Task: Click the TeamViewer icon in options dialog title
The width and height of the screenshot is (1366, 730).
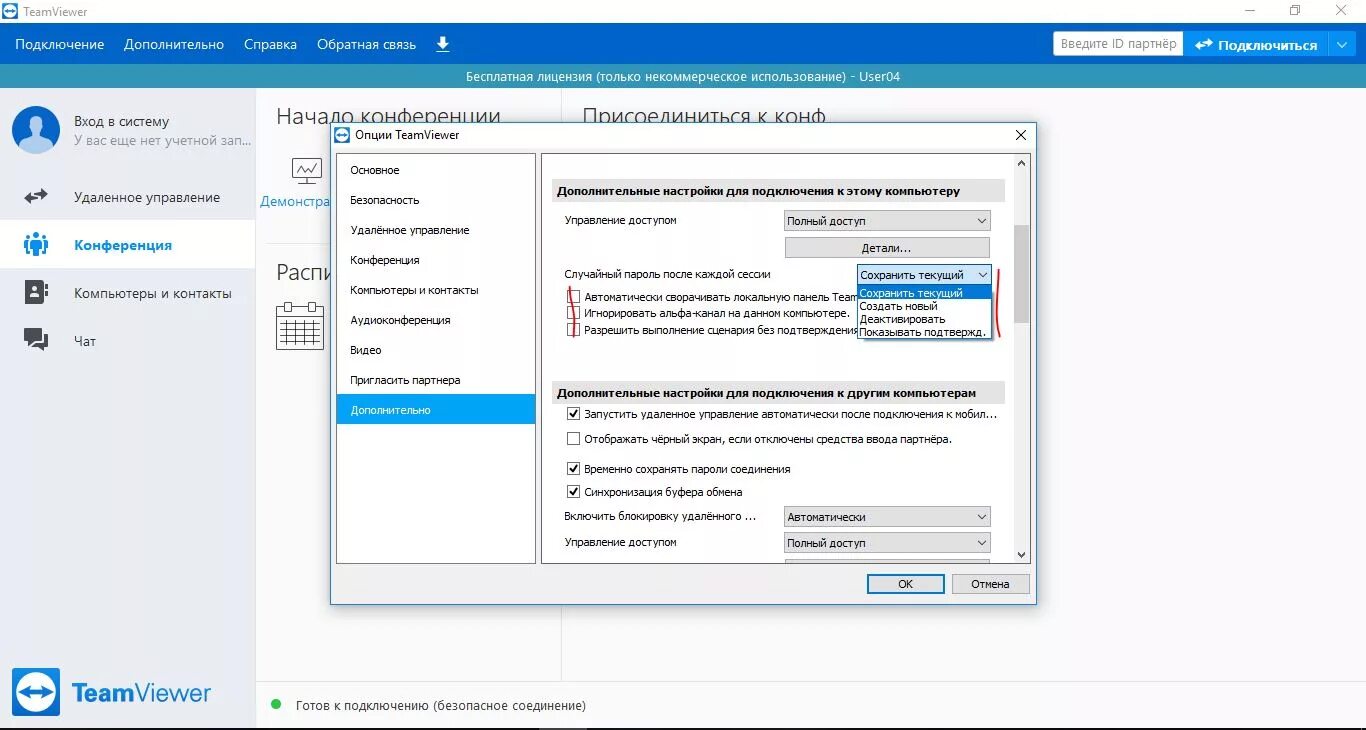Action: click(342, 135)
